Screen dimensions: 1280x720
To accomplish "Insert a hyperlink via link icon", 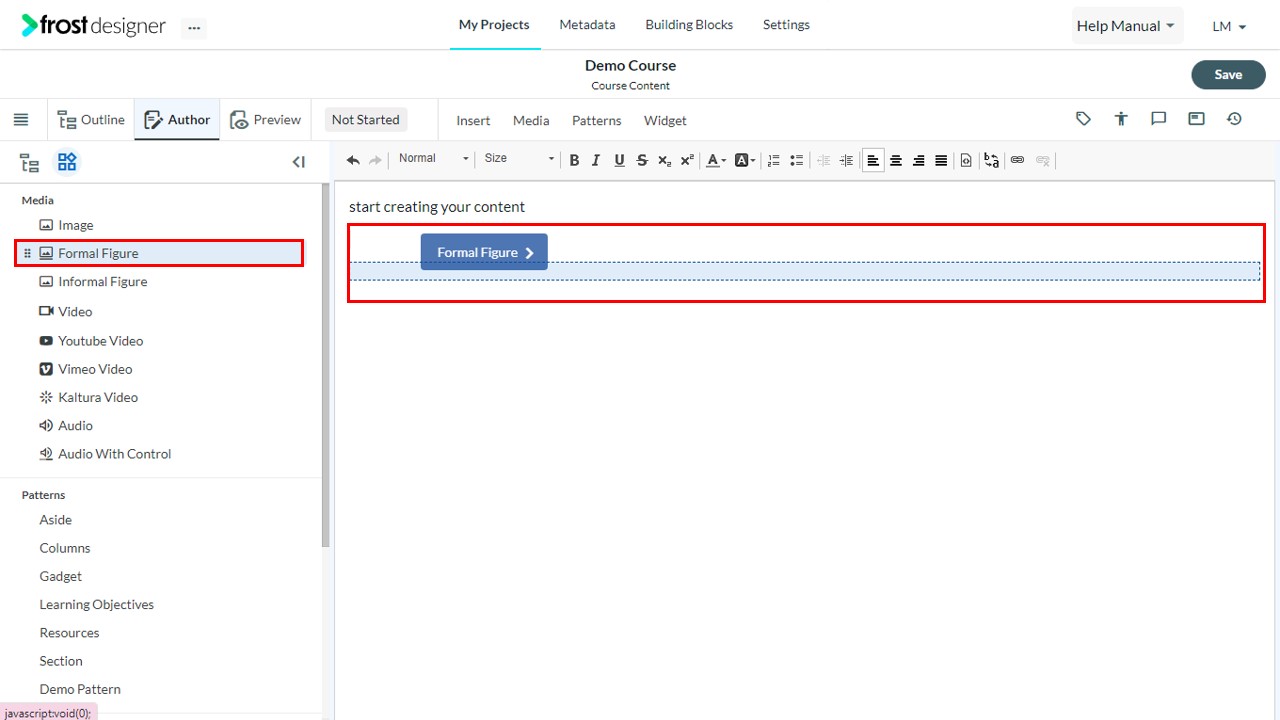I will (1017, 160).
